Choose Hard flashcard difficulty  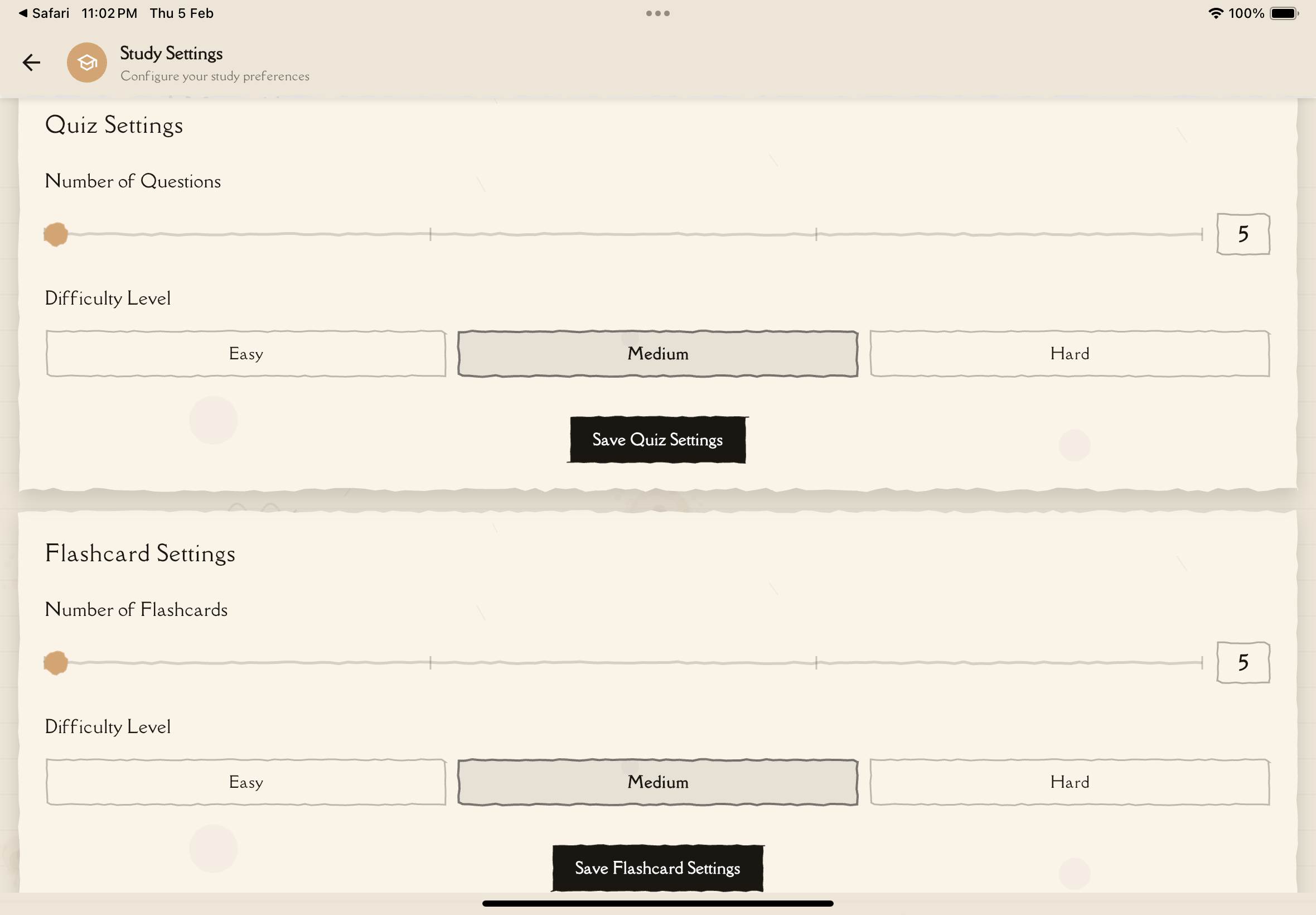coord(1069,782)
